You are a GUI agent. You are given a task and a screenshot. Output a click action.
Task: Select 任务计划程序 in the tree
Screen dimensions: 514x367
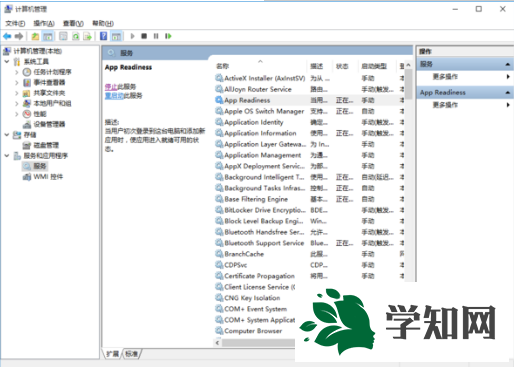[x=52, y=72]
